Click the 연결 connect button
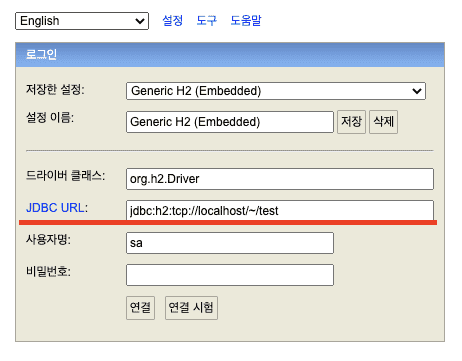462x361 pixels. pos(140,308)
